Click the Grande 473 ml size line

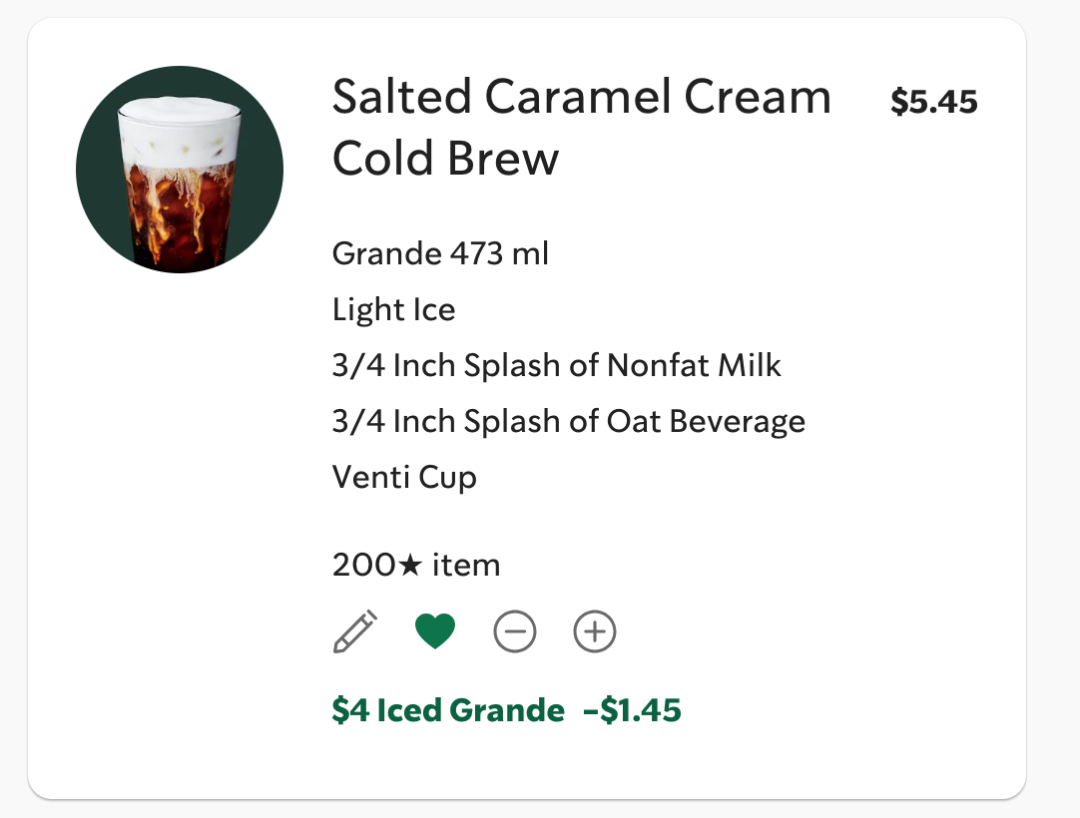tap(440, 254)
